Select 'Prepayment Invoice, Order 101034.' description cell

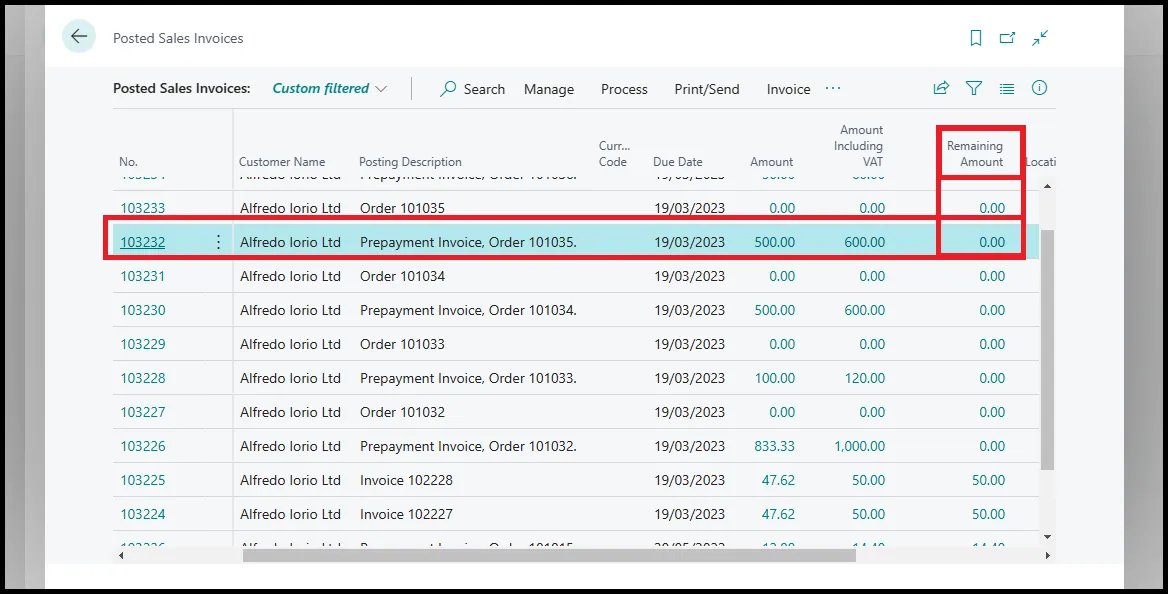pyautogui.click(x=468, y=310)
